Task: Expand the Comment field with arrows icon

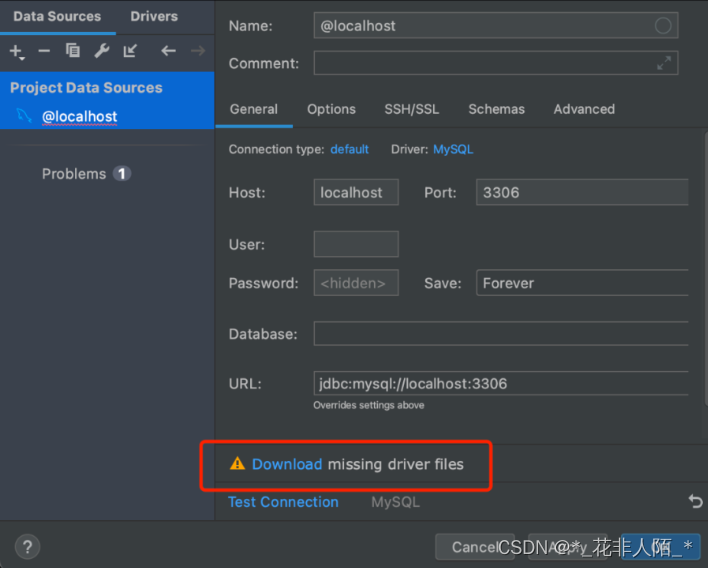Action: click(x=664, y=63)
